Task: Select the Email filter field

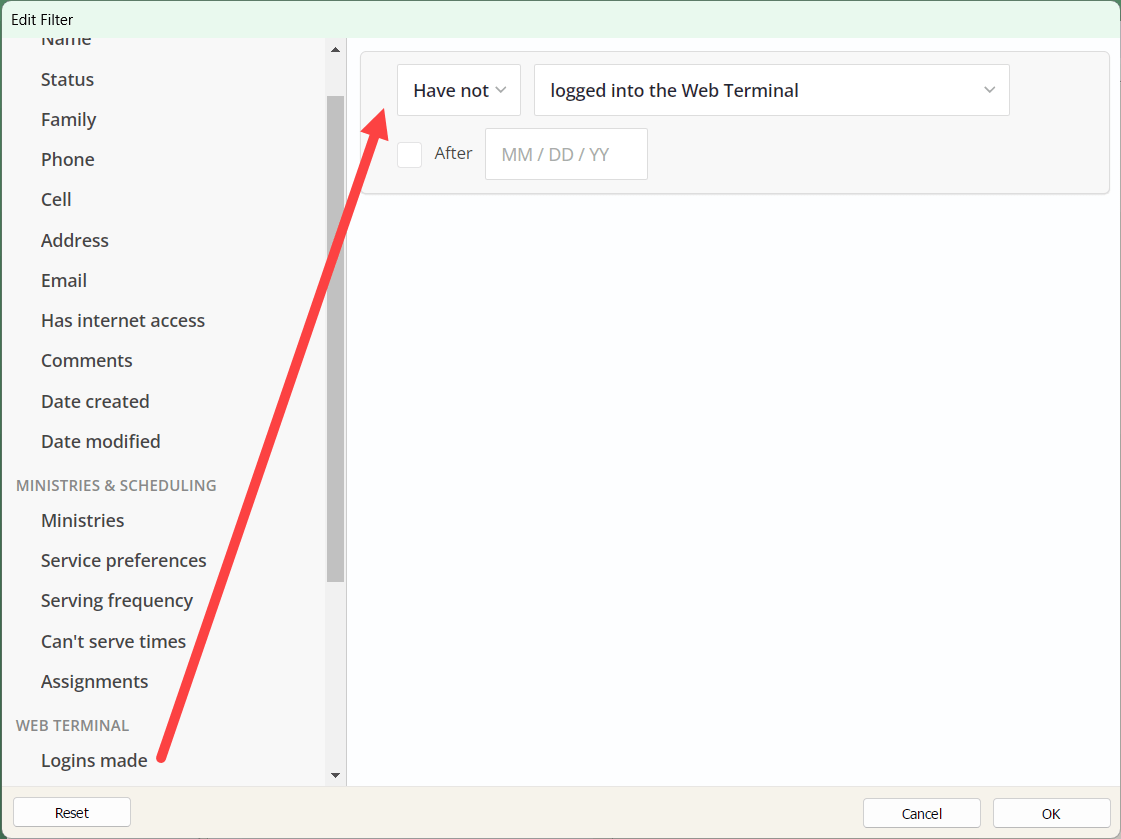Action: click(x=63, y=280)
